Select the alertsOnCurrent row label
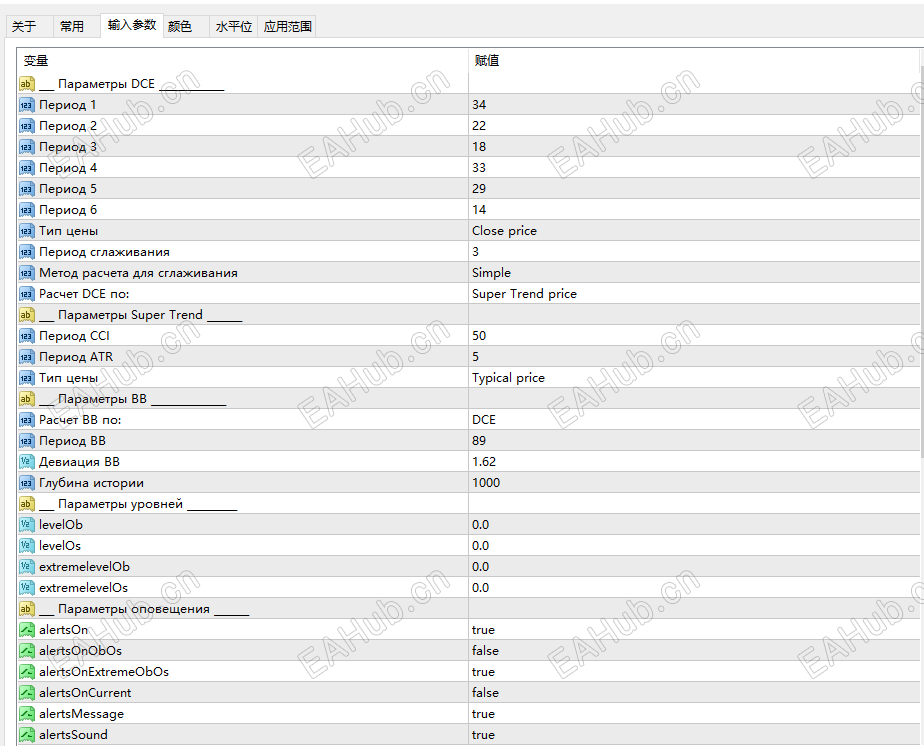Viewport: 924px width, 746px height. point(85,693)
